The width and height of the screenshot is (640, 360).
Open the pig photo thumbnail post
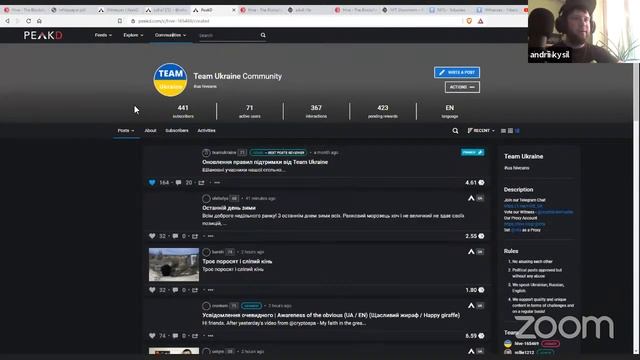(174, 264)
